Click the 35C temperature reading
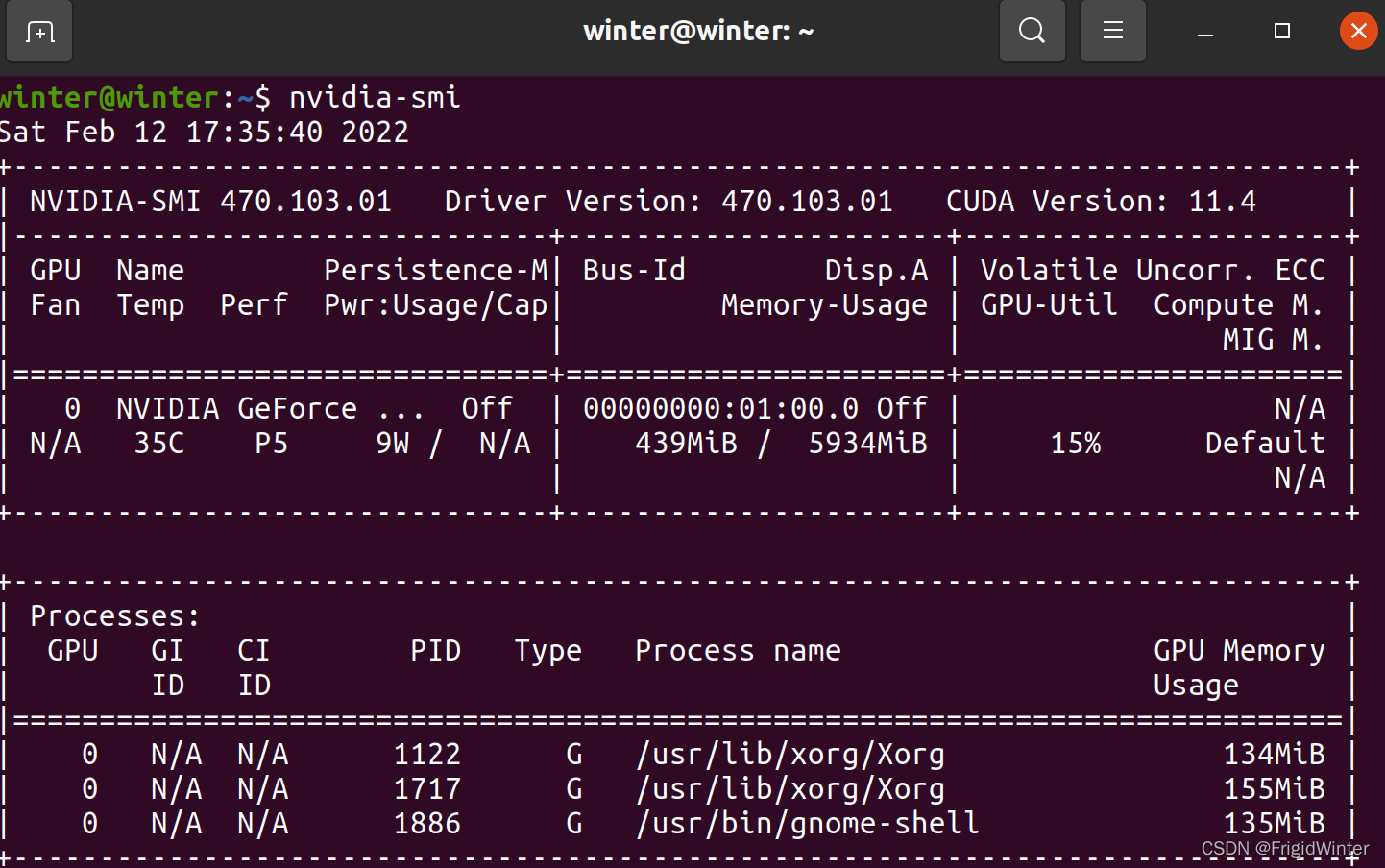The width and height of the screenshot is (1385, 868). point(159,444)
